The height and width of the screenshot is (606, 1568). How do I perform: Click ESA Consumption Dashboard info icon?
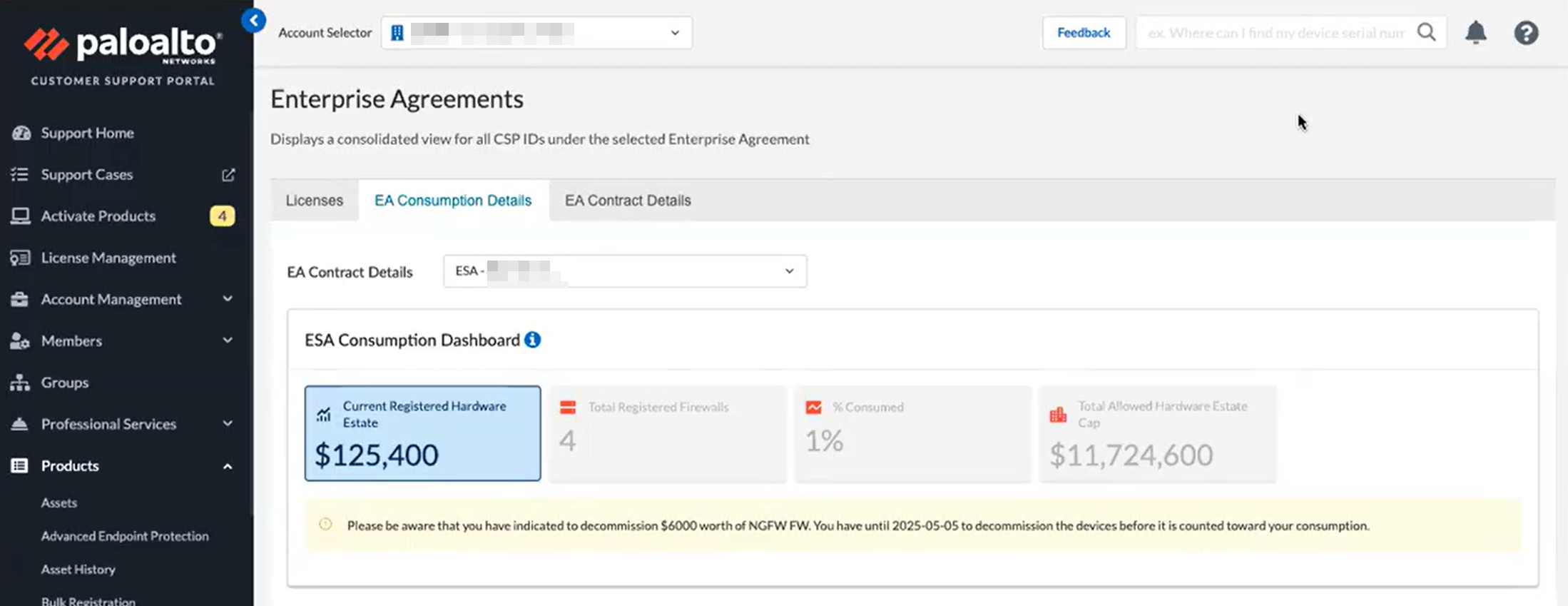point(533,340)
